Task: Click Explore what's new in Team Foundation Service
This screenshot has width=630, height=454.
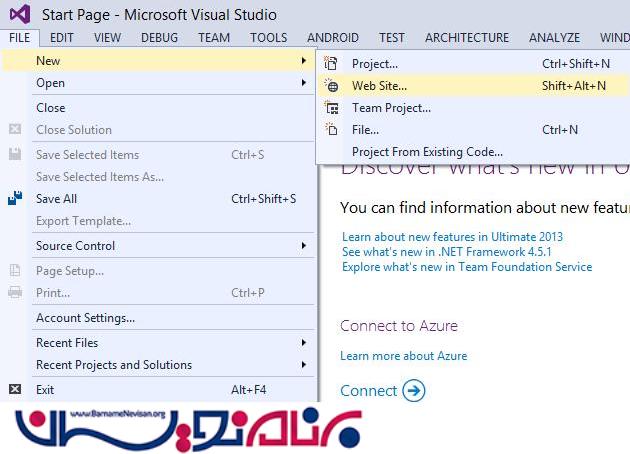Action: [466, 267]
